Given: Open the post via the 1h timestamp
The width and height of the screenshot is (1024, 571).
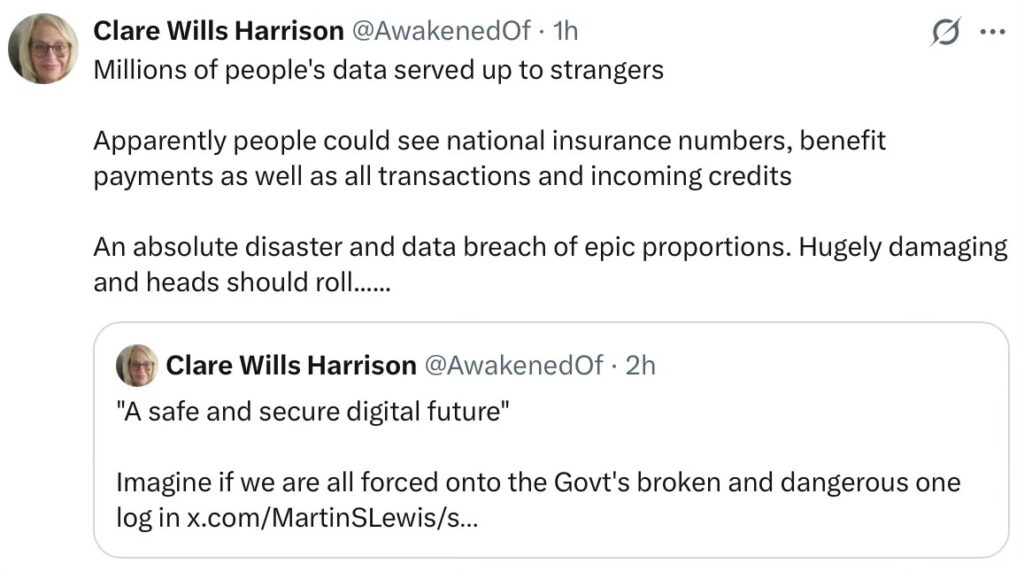Looking at the screenshot, I should [x=565, y=31].
